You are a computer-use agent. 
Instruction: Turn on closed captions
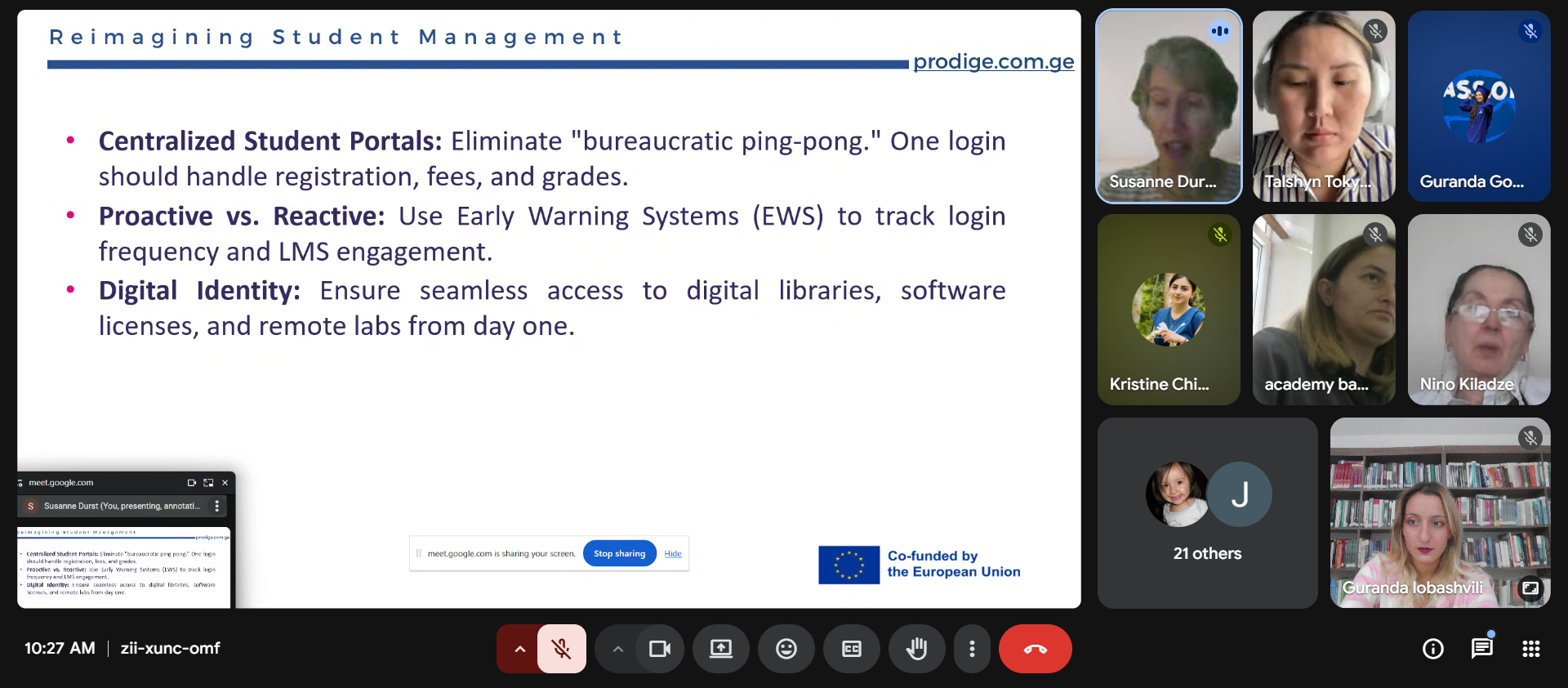852,649
